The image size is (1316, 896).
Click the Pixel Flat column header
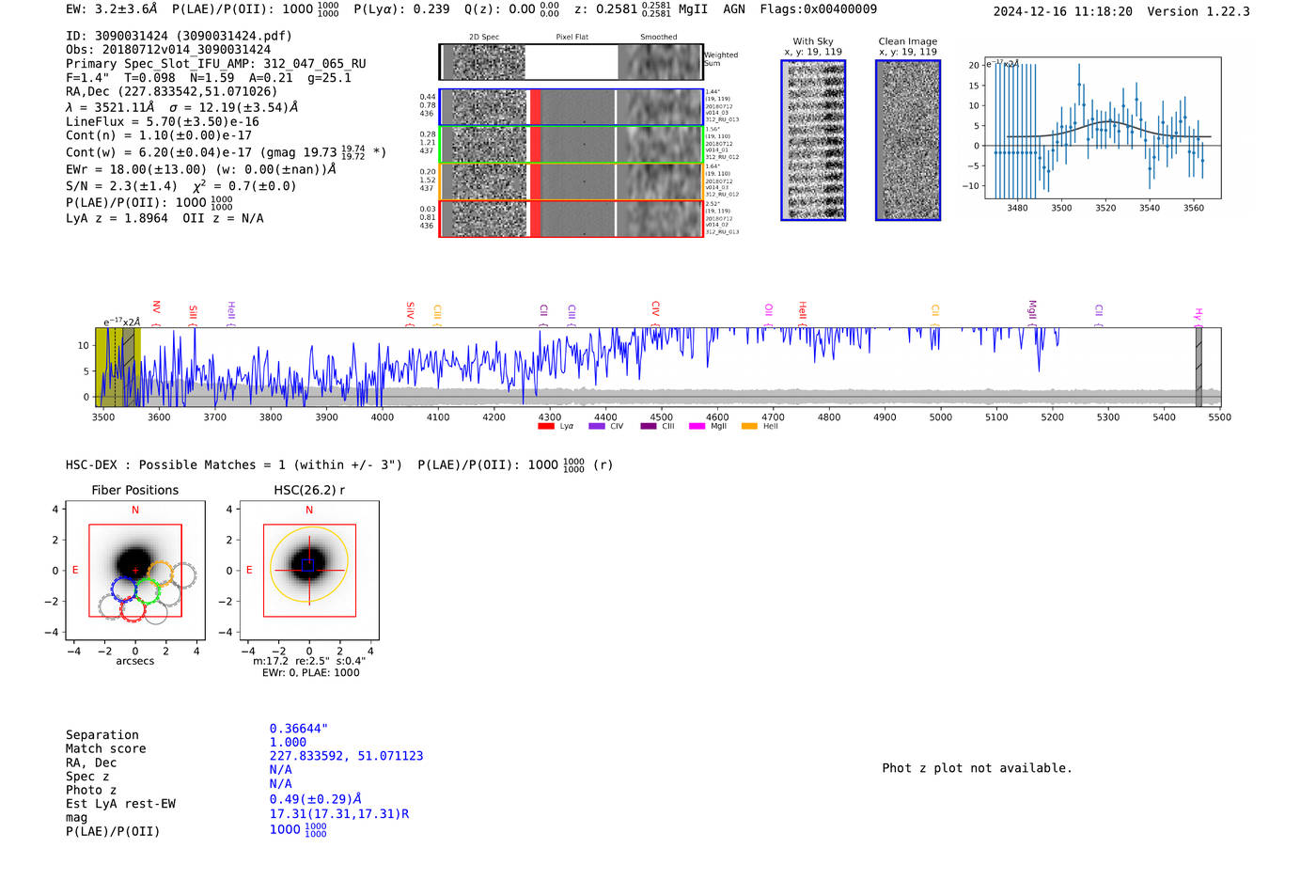572,38
